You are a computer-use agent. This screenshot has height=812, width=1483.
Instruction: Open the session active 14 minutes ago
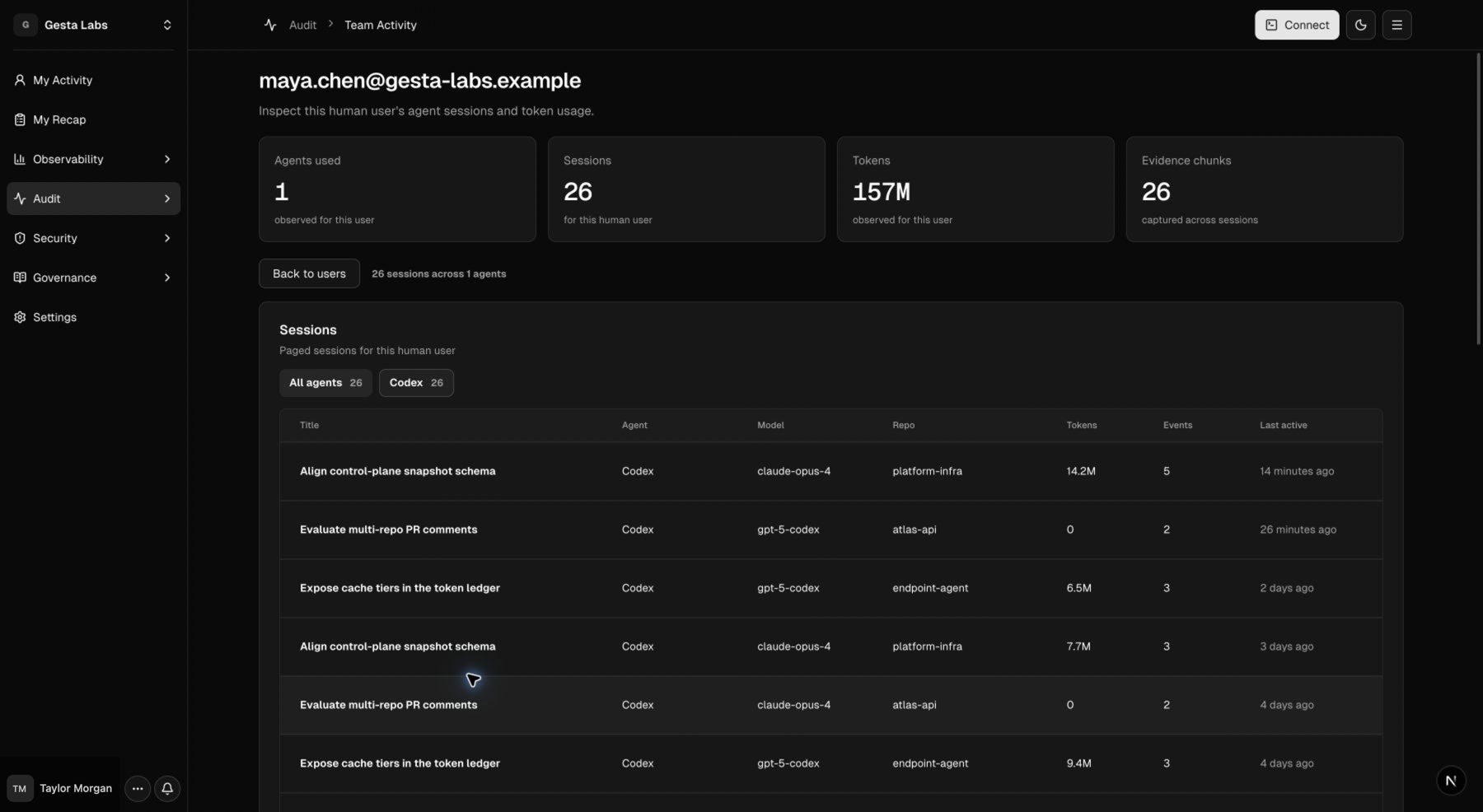pyautogui.click(x=830, y=471)
